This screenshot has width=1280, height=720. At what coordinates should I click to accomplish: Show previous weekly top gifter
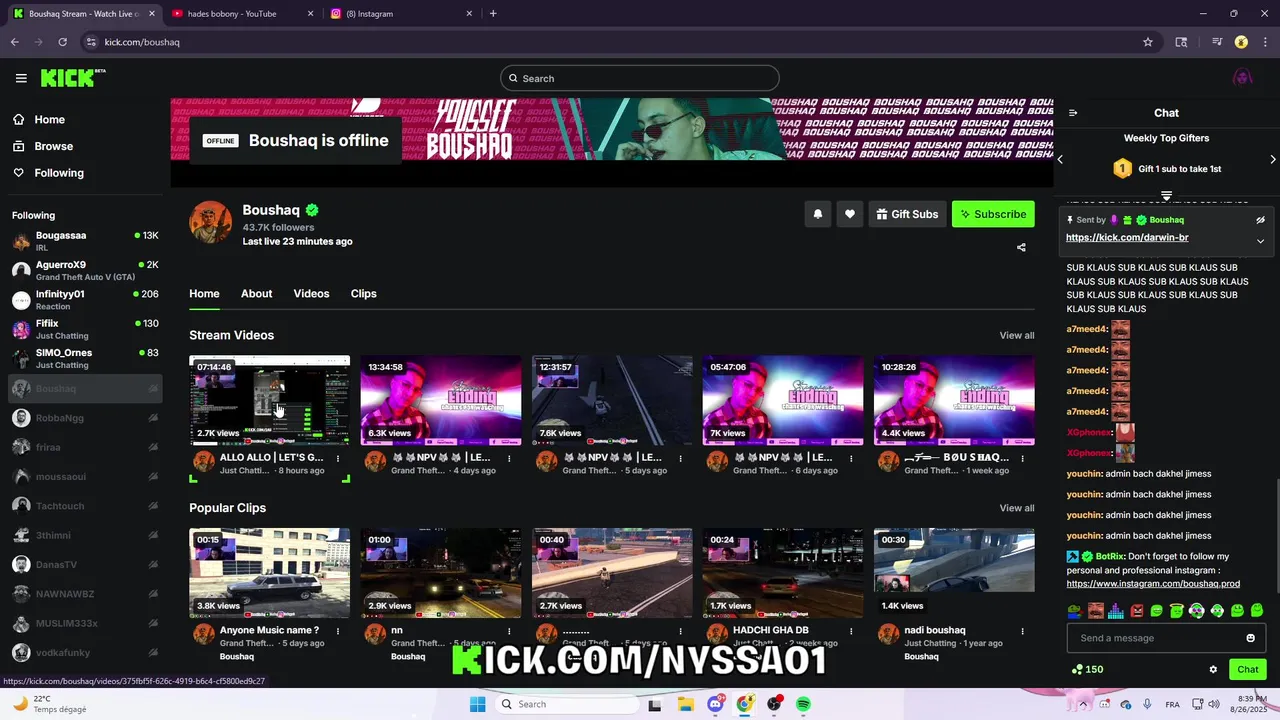[1061, 159]
